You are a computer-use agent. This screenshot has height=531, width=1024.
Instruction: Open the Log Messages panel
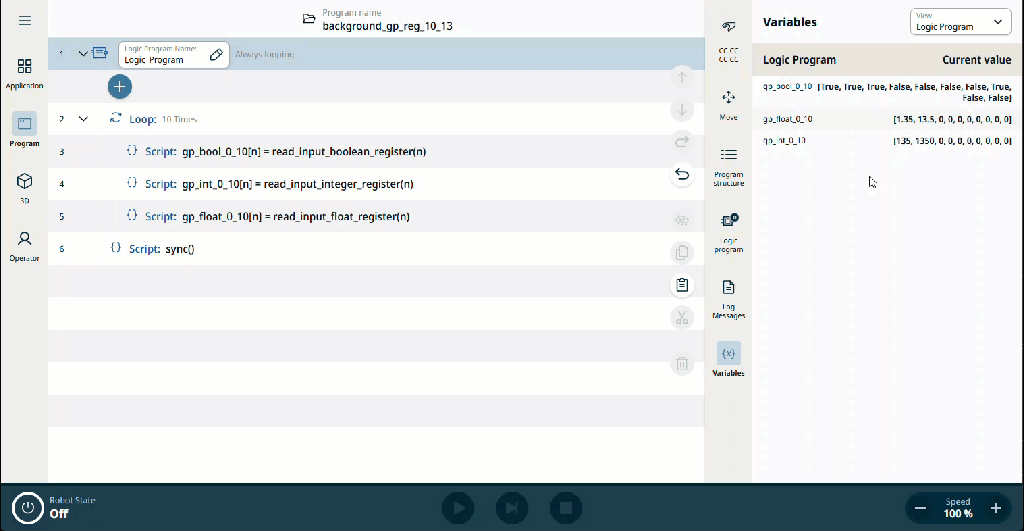click(728, 299)
